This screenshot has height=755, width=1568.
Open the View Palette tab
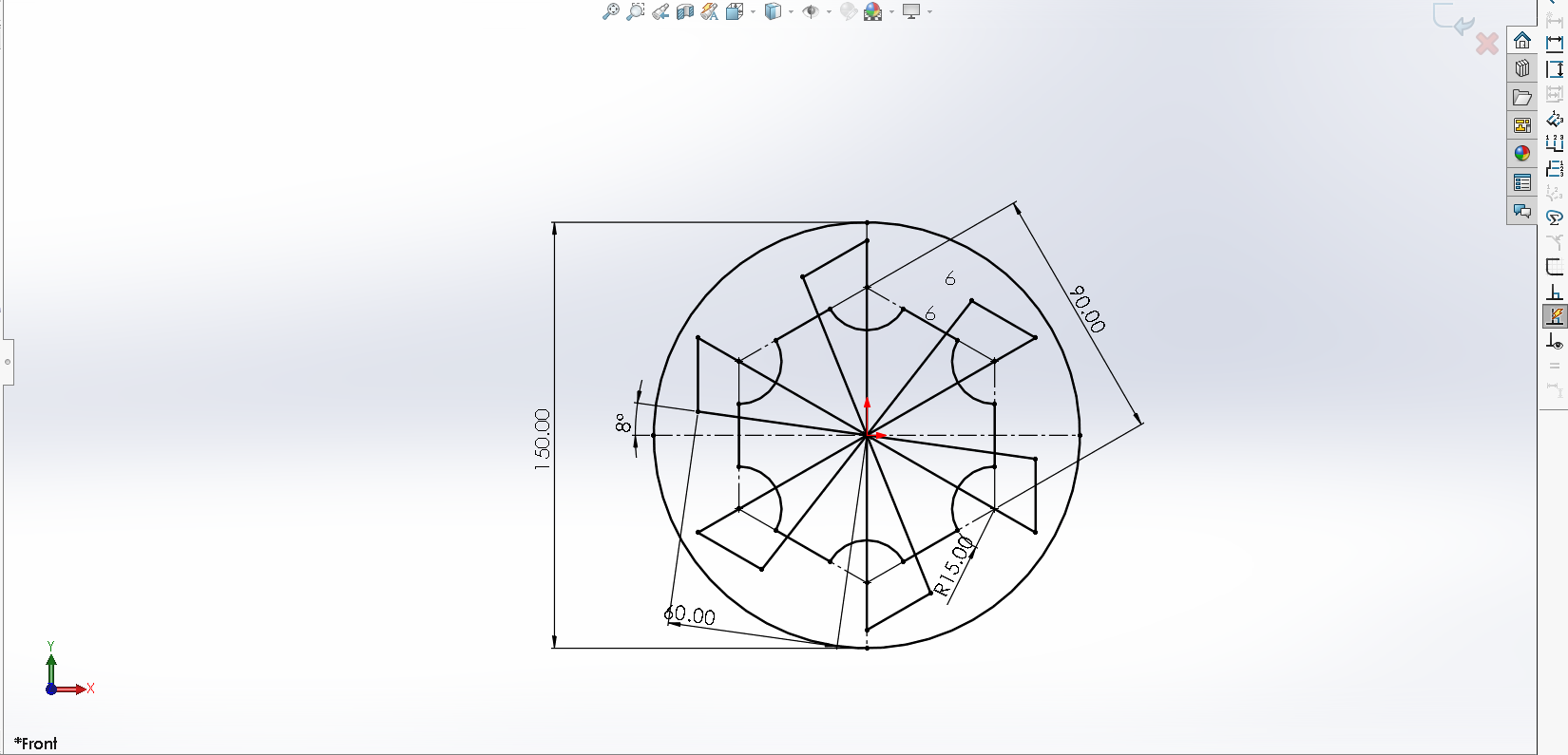coord(1522,125)
